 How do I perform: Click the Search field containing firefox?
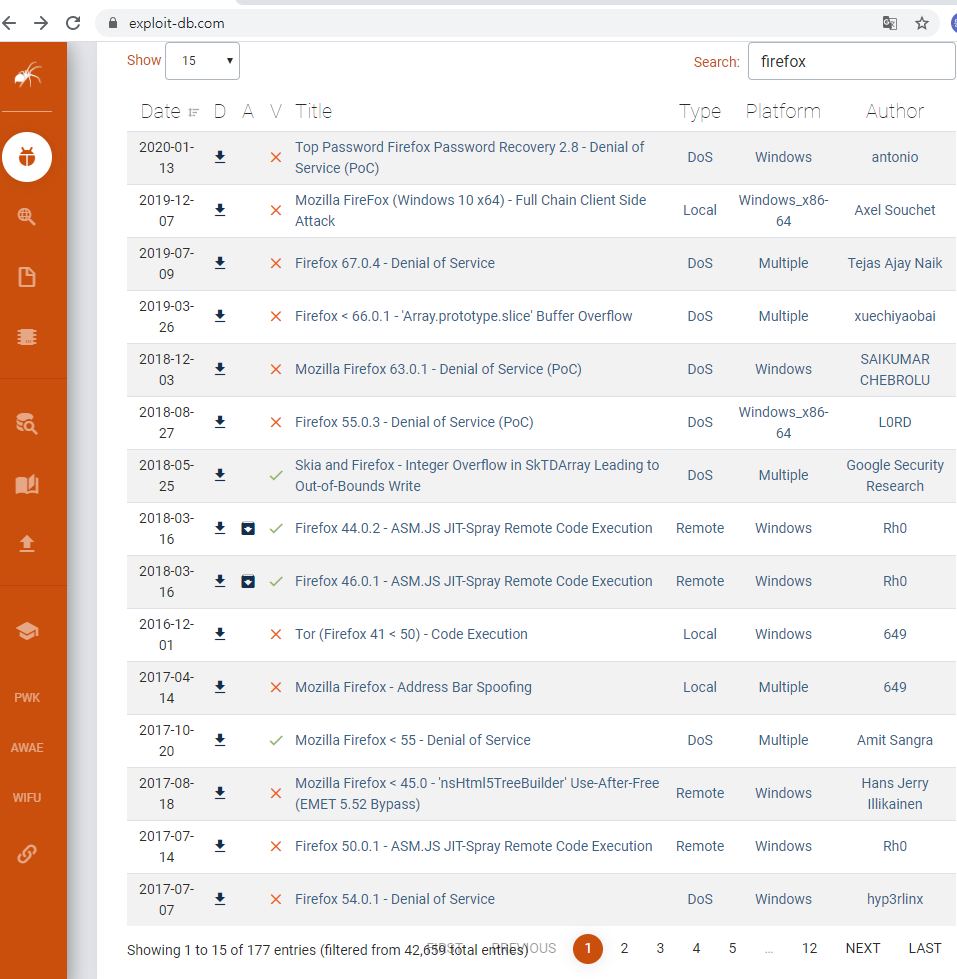[x=851, y=61]
